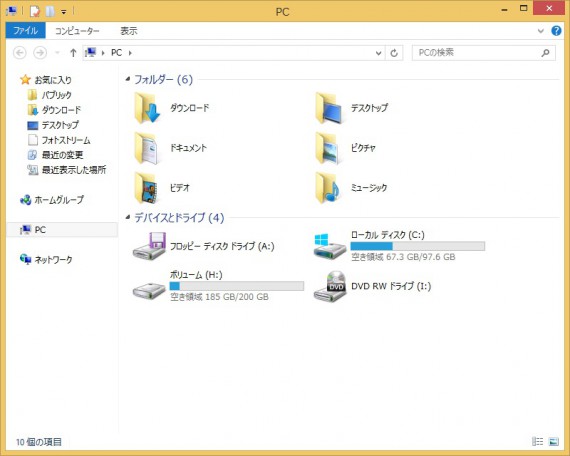Select パブリック in favorites

(x=56, y=95)
